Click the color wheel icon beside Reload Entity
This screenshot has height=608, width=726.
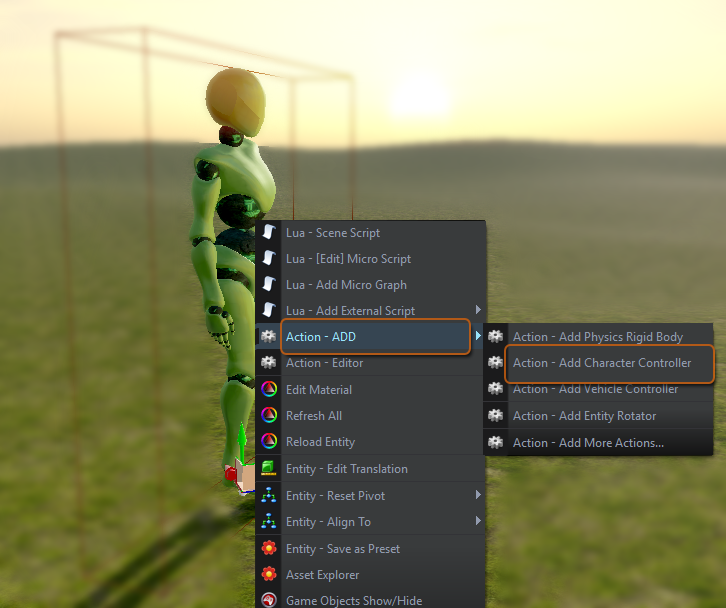point(269,441)
